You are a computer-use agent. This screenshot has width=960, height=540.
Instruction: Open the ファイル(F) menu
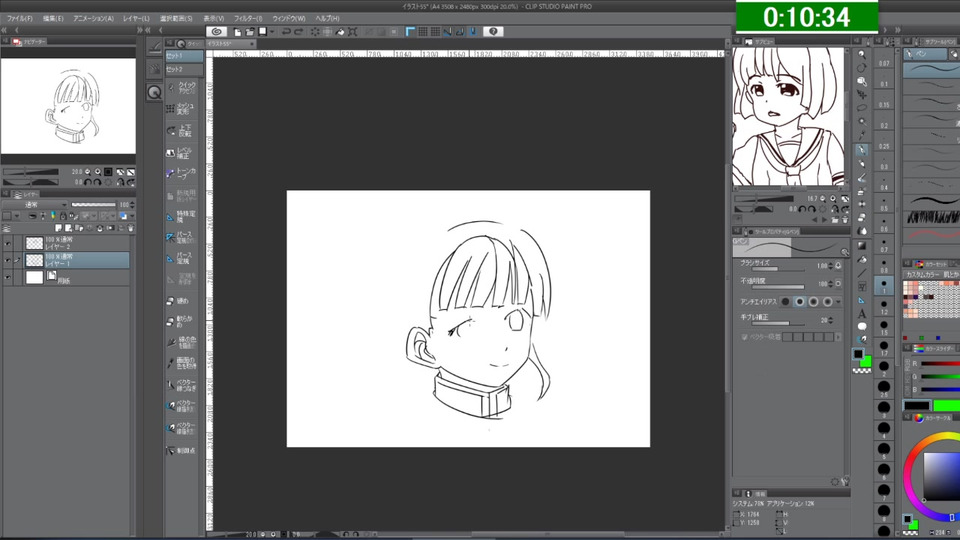coord(20,19)
